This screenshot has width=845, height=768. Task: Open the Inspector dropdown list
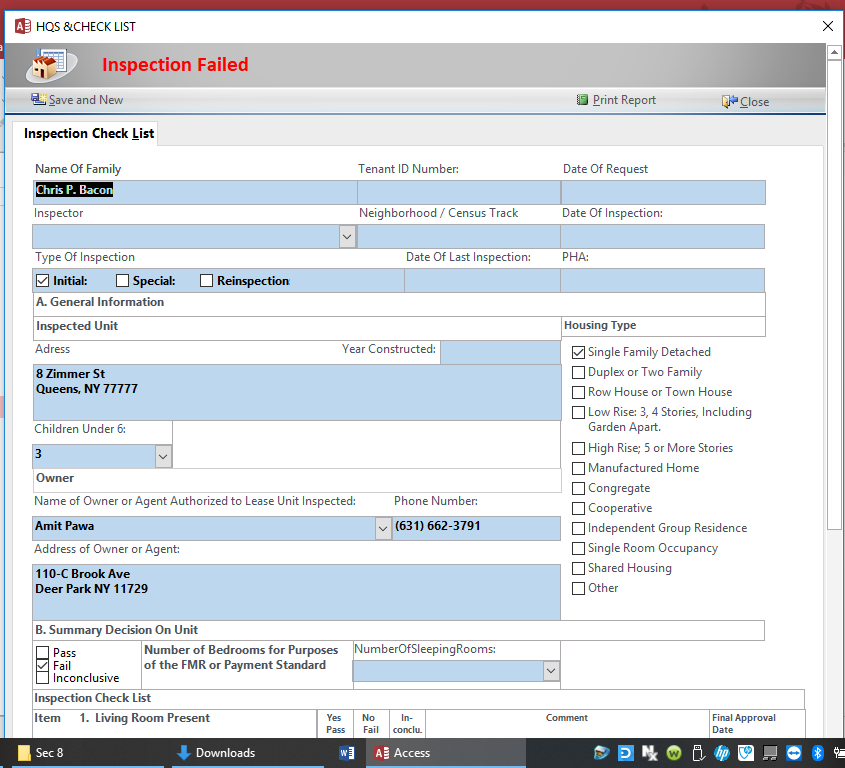click(x=348, y=237)
